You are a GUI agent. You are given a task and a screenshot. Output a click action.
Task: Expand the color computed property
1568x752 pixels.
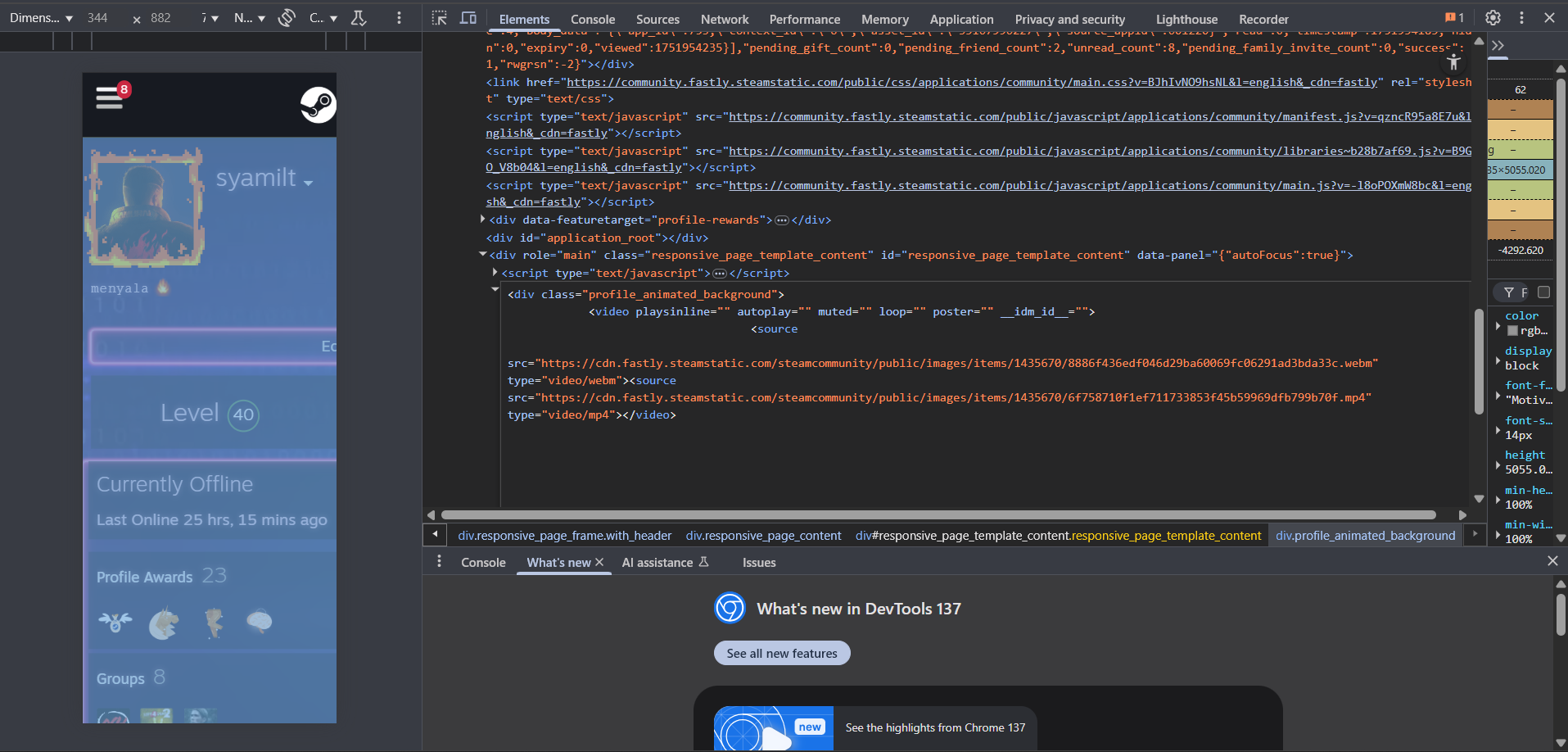(x=1498, y=325)
